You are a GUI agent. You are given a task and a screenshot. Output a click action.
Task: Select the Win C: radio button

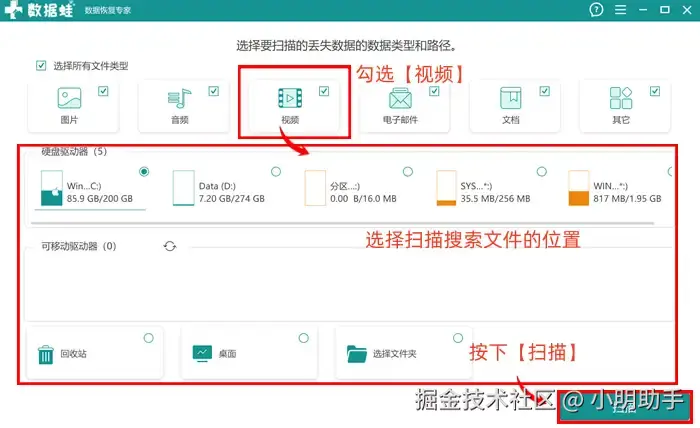coord(144,171)
